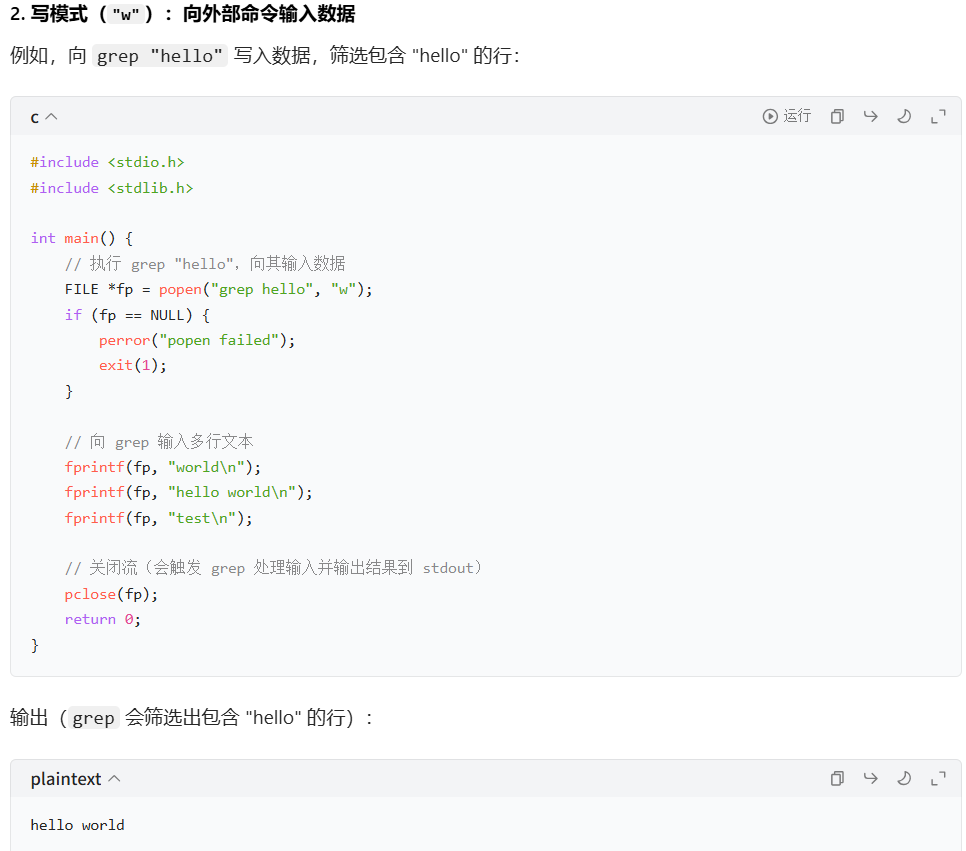Click the share arrow icon on the plaintext block

coord(870,779)
